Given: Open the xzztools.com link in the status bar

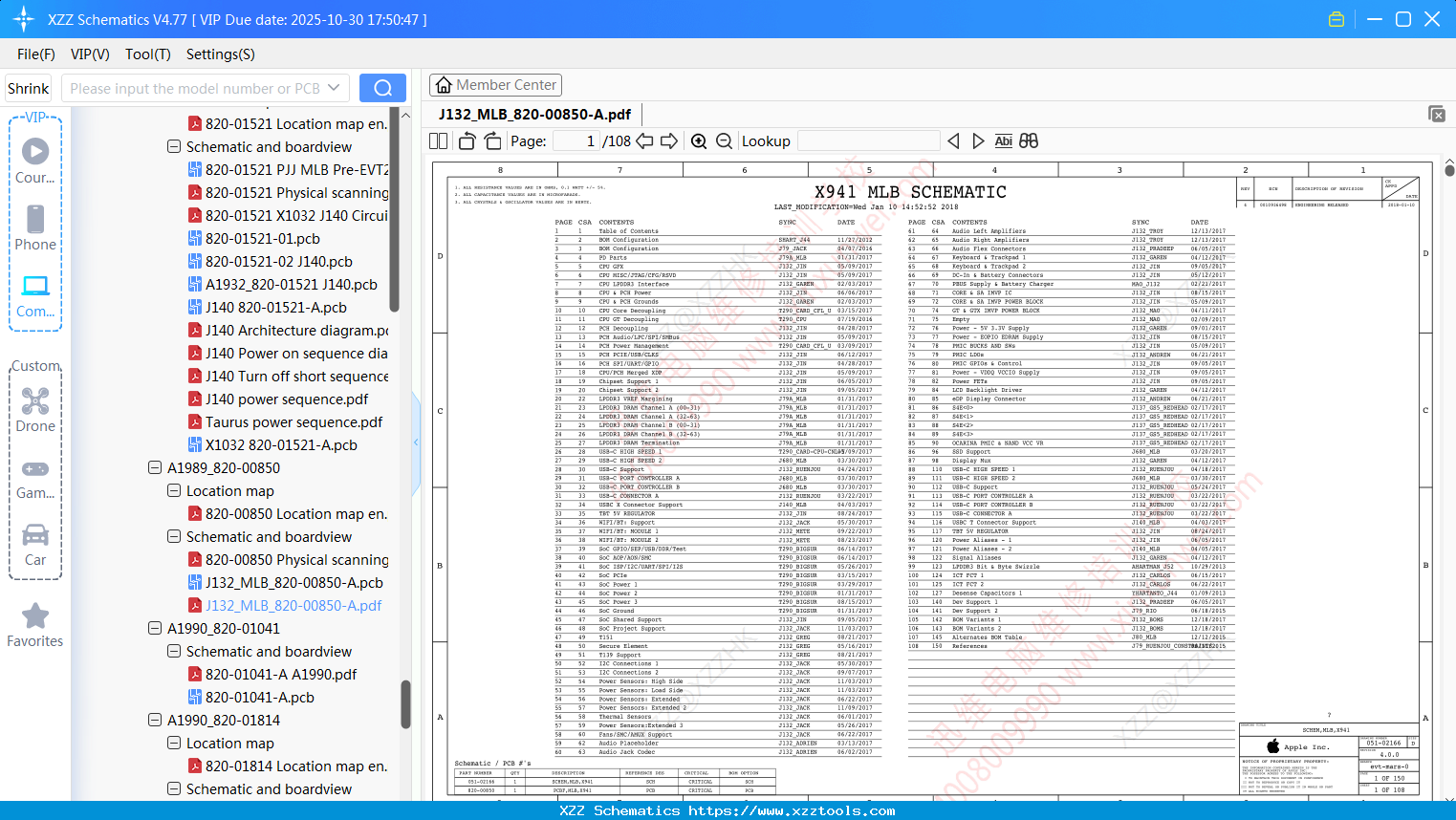Looking at the screenshot, I should click(x=792, y=811).
